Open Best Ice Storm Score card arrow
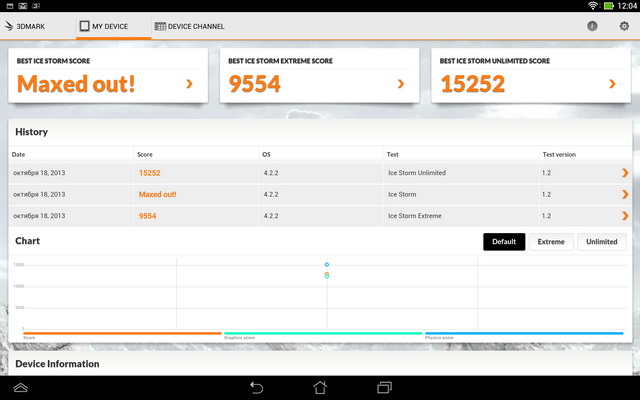 click(189, 84)
